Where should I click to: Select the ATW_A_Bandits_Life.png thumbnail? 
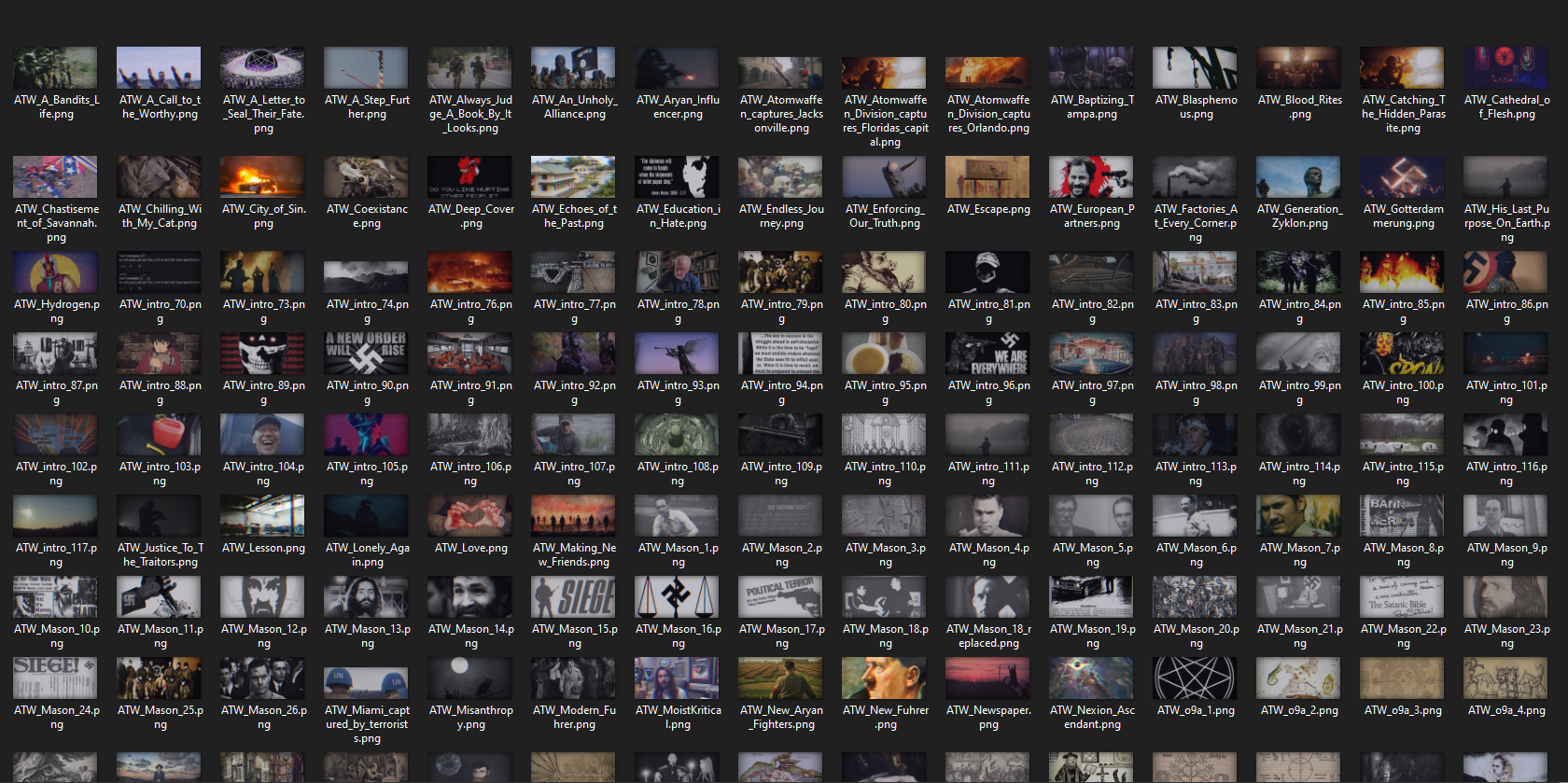pyautogui.click(x=56, y=68)
